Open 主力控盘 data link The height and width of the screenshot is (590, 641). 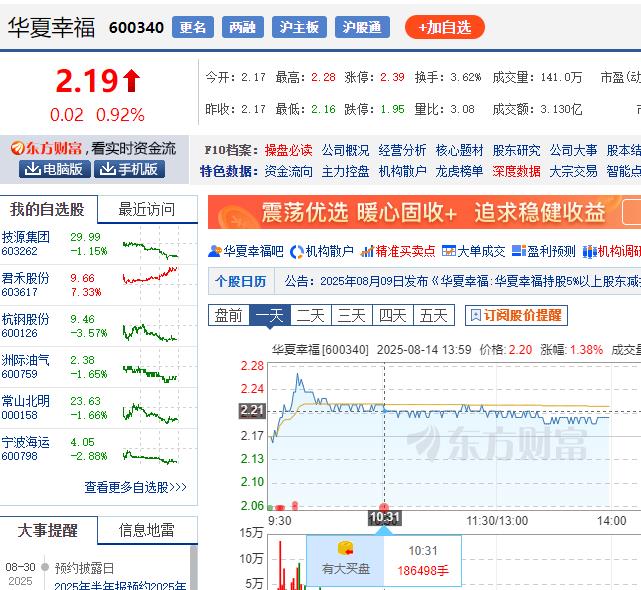pyautogui.click(x=345, y=171)
